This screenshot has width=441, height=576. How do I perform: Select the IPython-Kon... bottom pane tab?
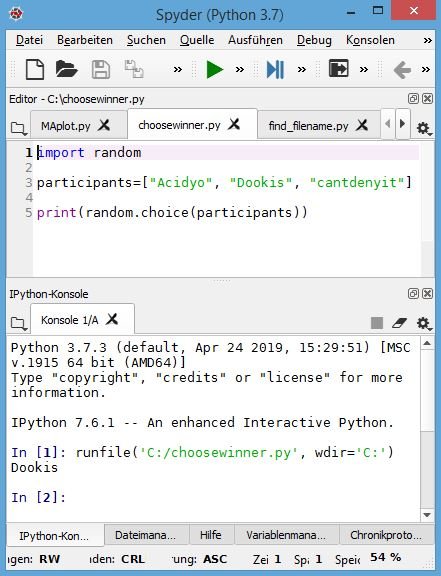[54, 536]
